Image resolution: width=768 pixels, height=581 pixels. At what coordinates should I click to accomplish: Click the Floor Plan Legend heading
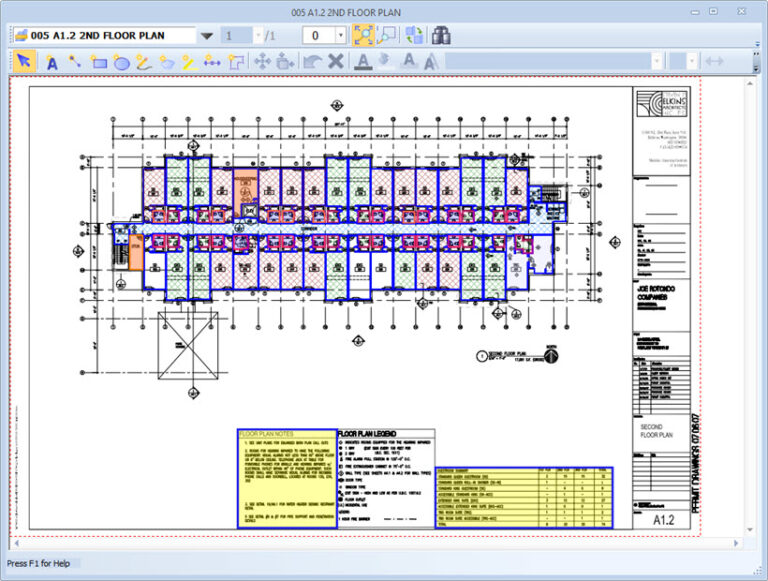point(367,434)
